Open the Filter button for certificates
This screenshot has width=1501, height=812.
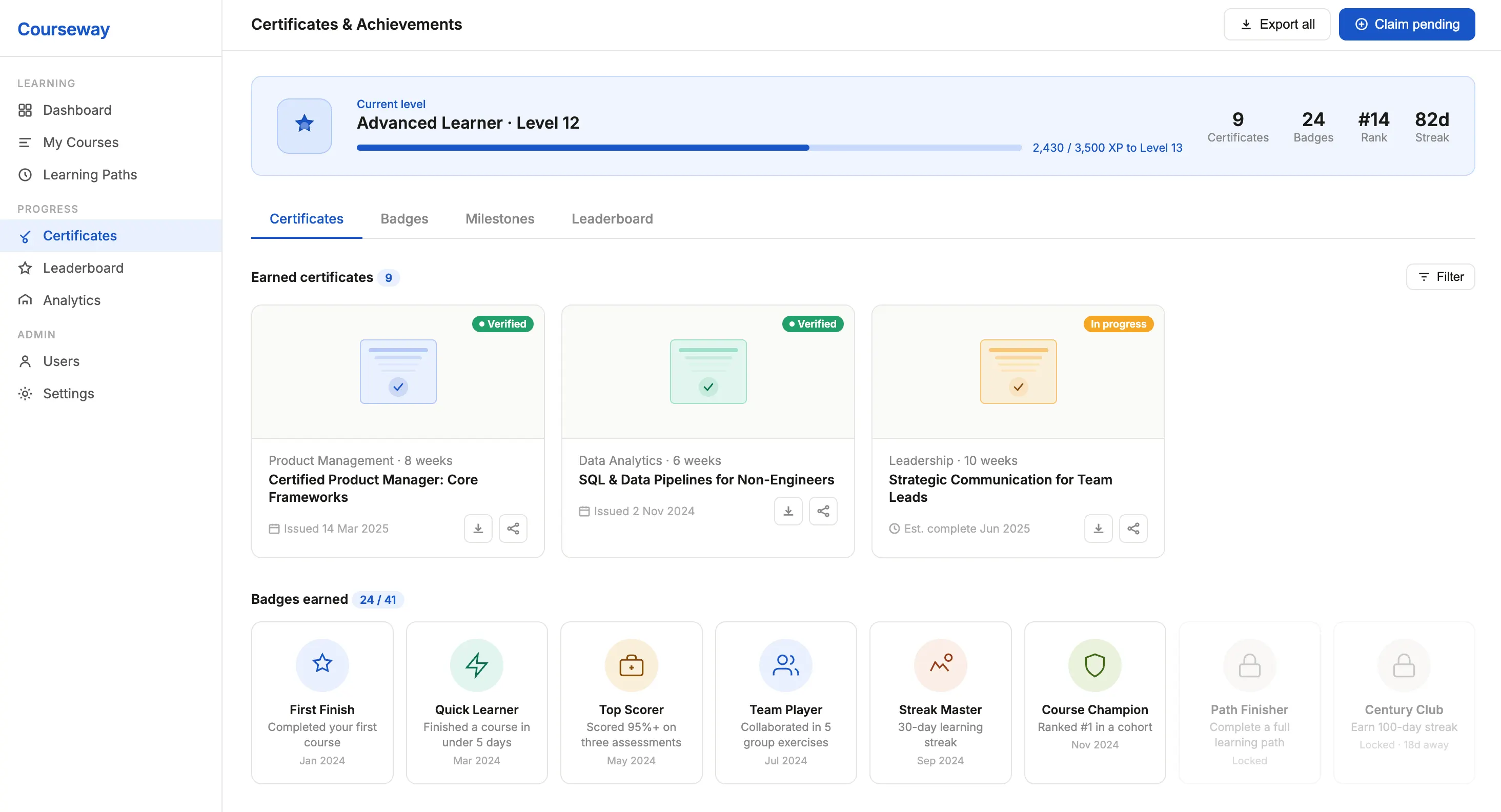click(1441, 277)
